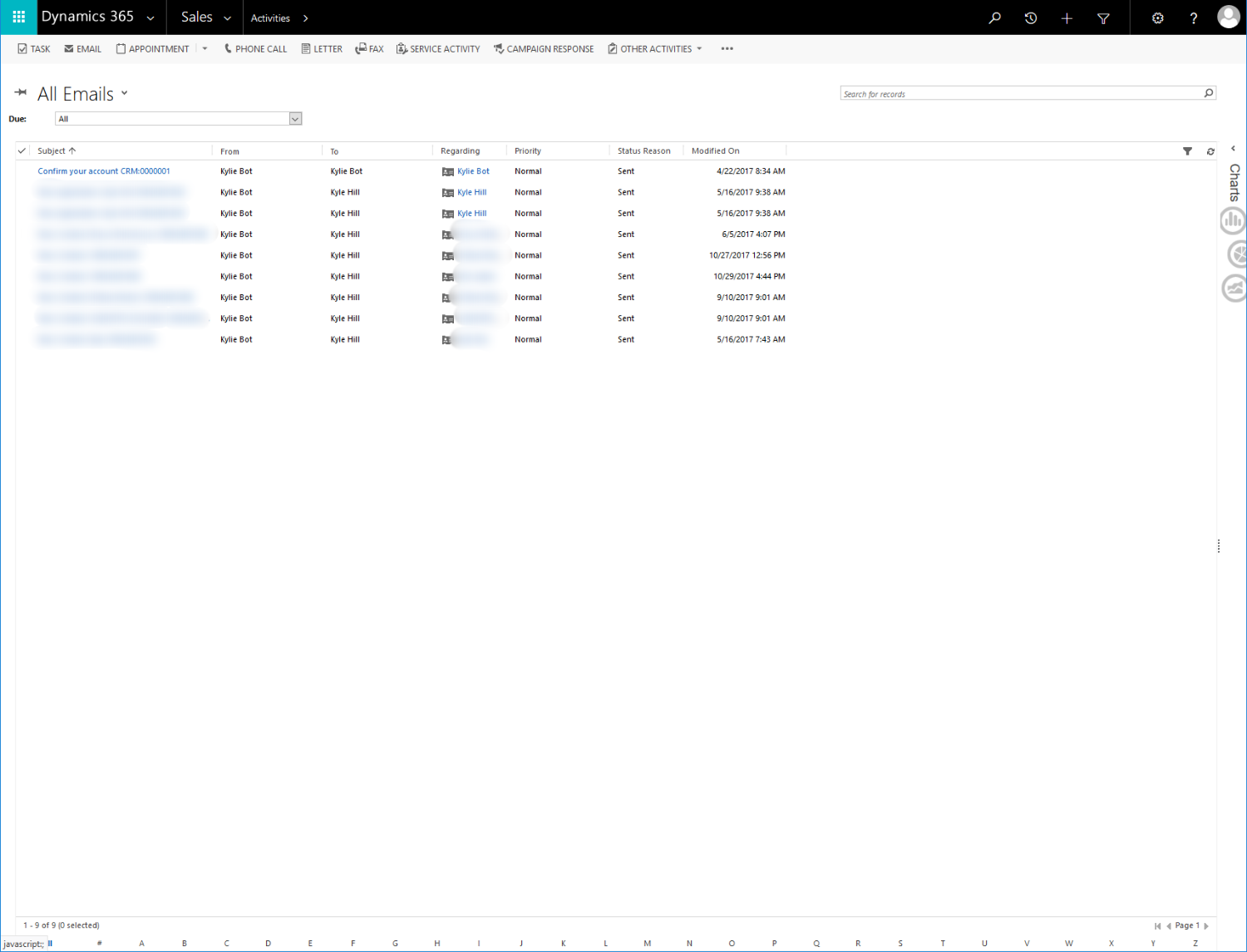This screenshot has width=1247, height=952.
Task: Select the 6/5/2017 4:07 PM modified date cell
Action: point(753,234)
